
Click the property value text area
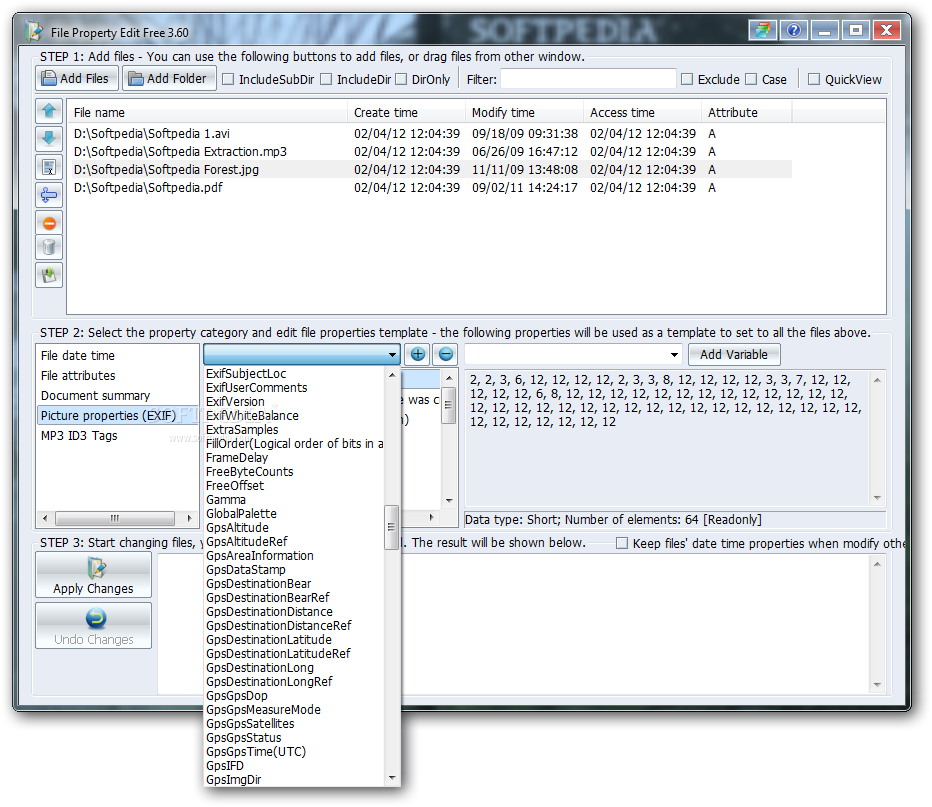point(667,439)
